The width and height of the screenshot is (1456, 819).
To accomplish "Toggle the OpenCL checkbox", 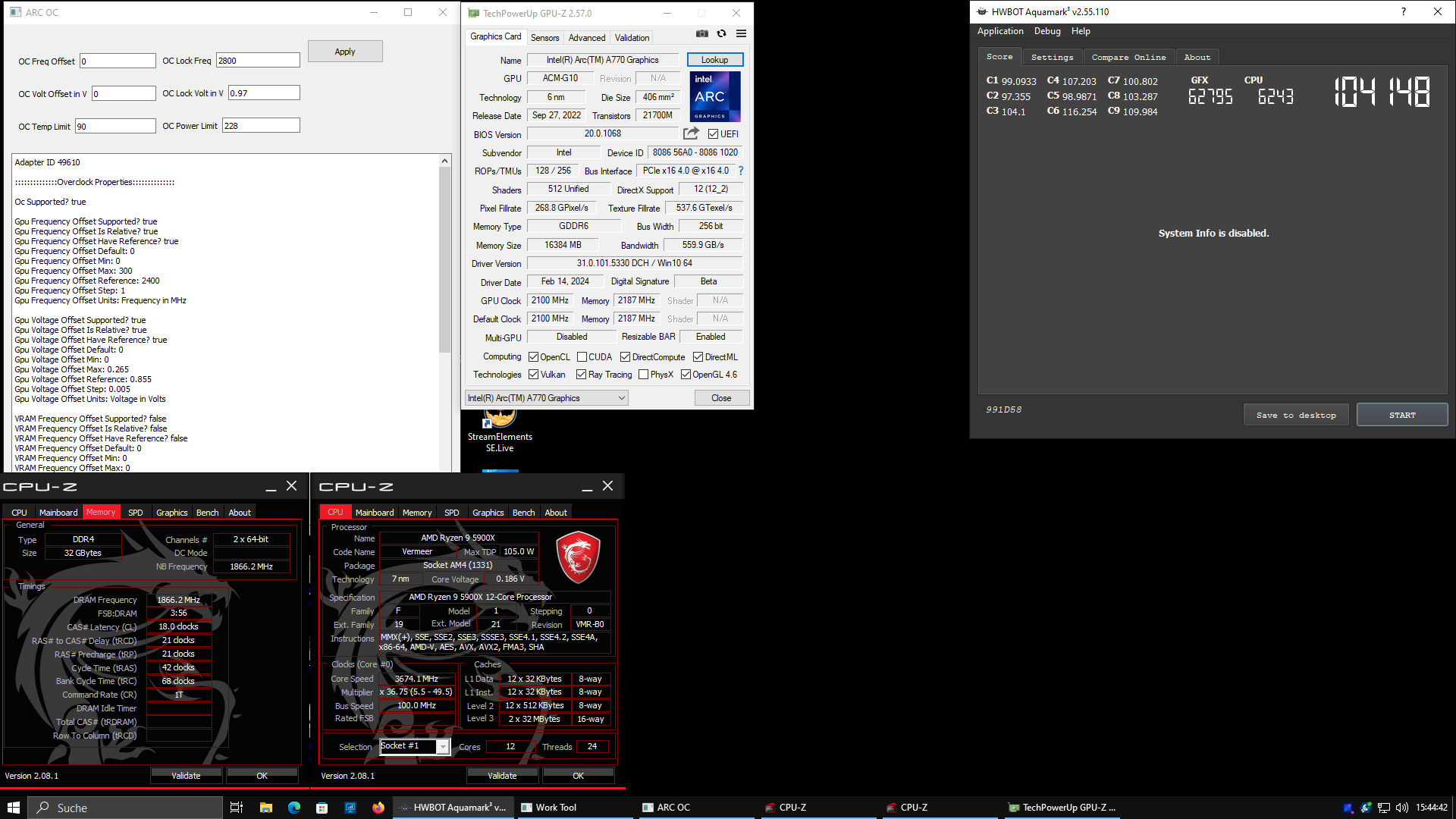I will (534, 357).
